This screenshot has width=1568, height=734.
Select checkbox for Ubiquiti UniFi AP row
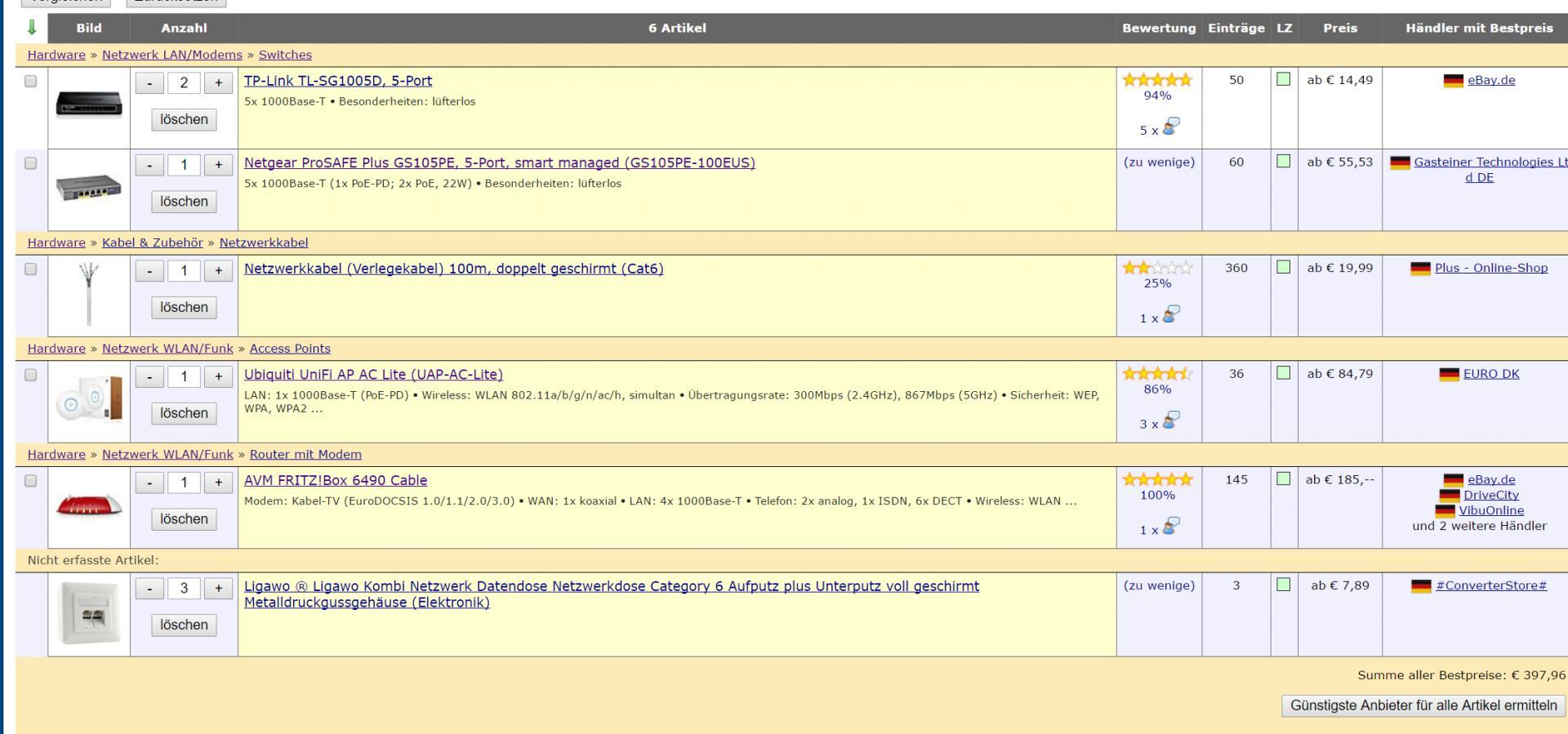(x=31, y=376)
